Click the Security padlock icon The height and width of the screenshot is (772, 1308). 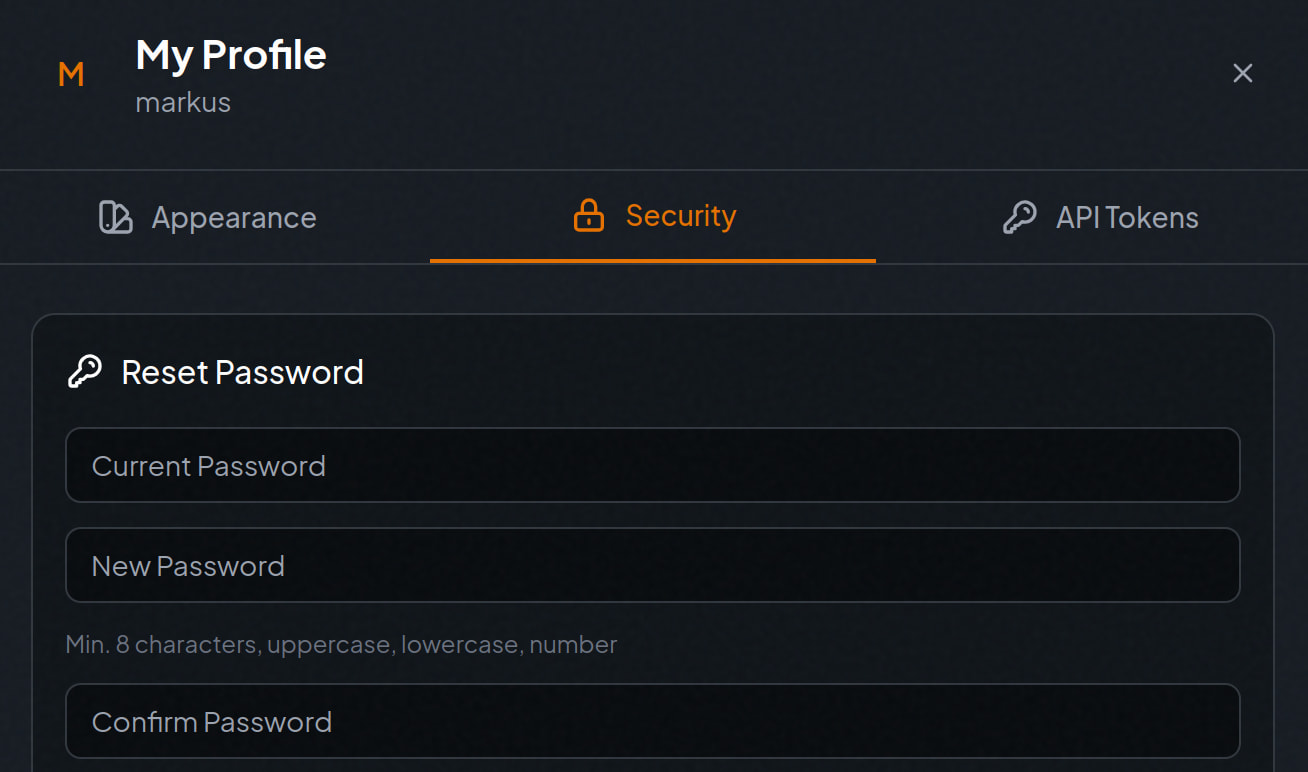(589, 216)
